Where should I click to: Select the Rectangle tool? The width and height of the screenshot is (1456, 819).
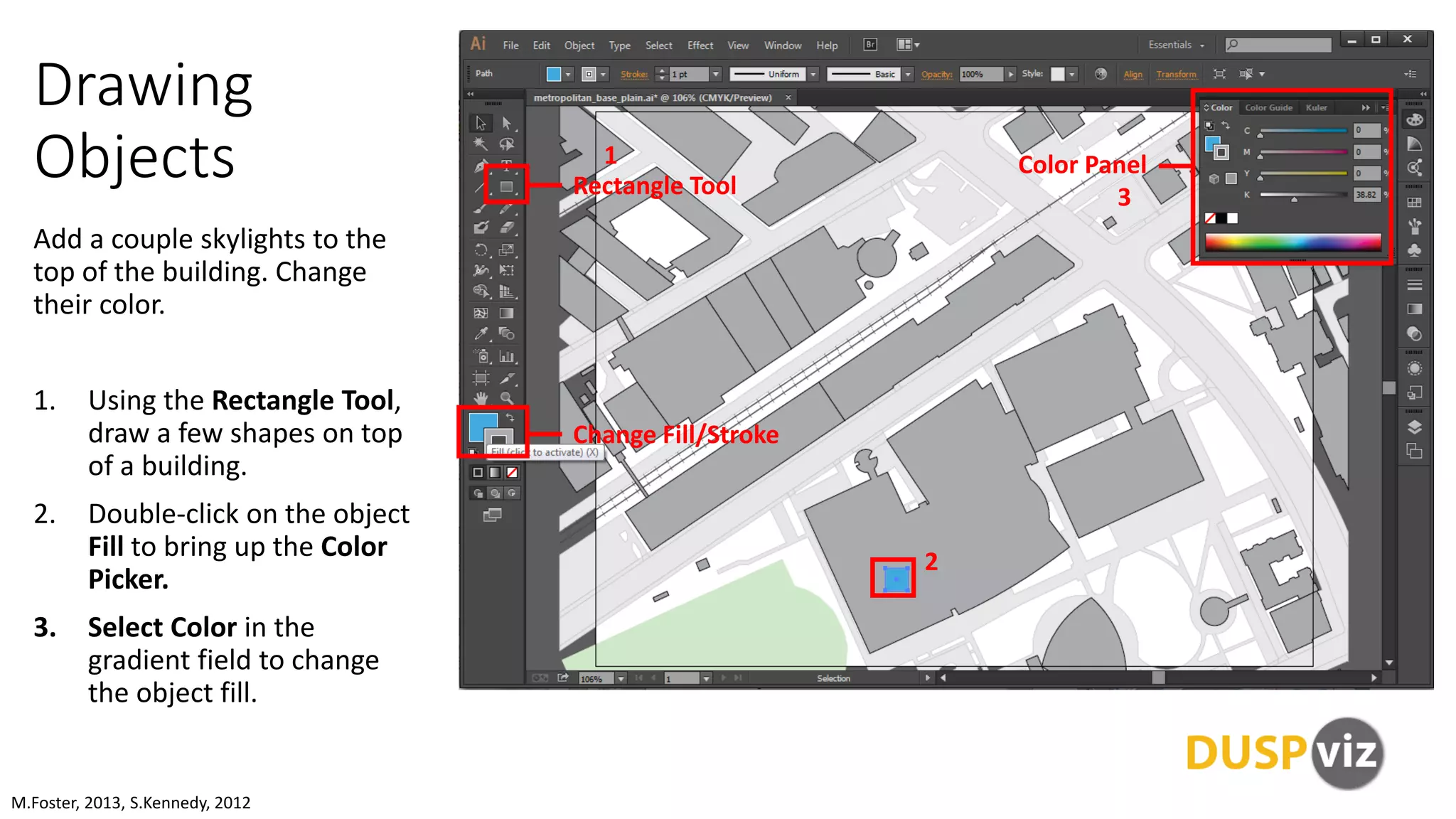tap(507, 187)
